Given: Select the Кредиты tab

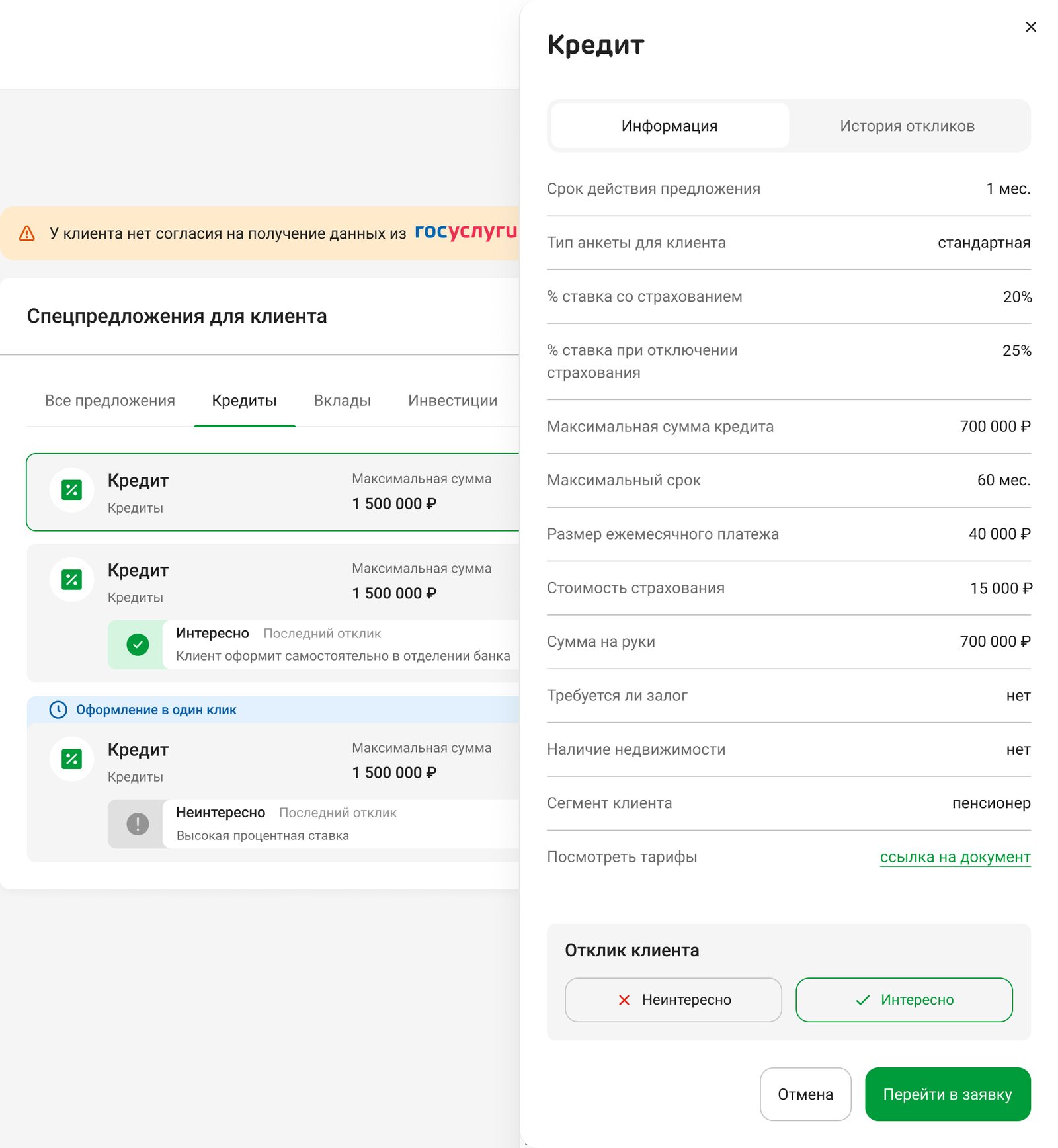Looking at the screenshot, I should tap(244, 401).
